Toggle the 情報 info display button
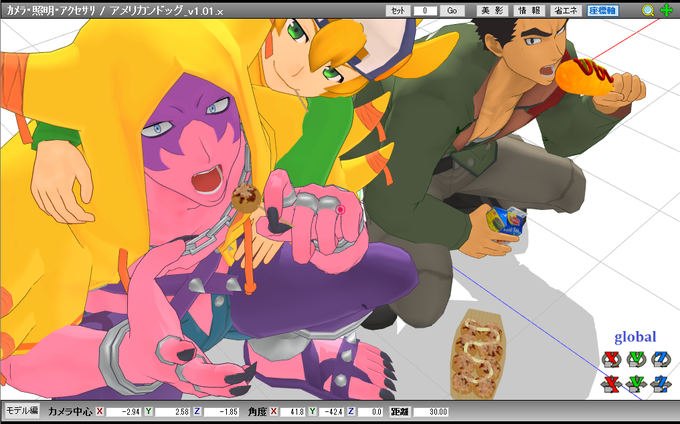Viewport: 680px width, 424px height. (x=529, y=10)
